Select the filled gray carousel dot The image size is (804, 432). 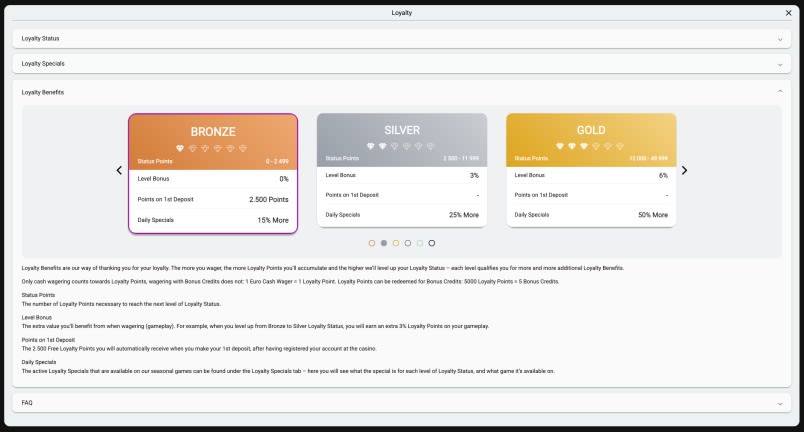click(x=384, y=243)
